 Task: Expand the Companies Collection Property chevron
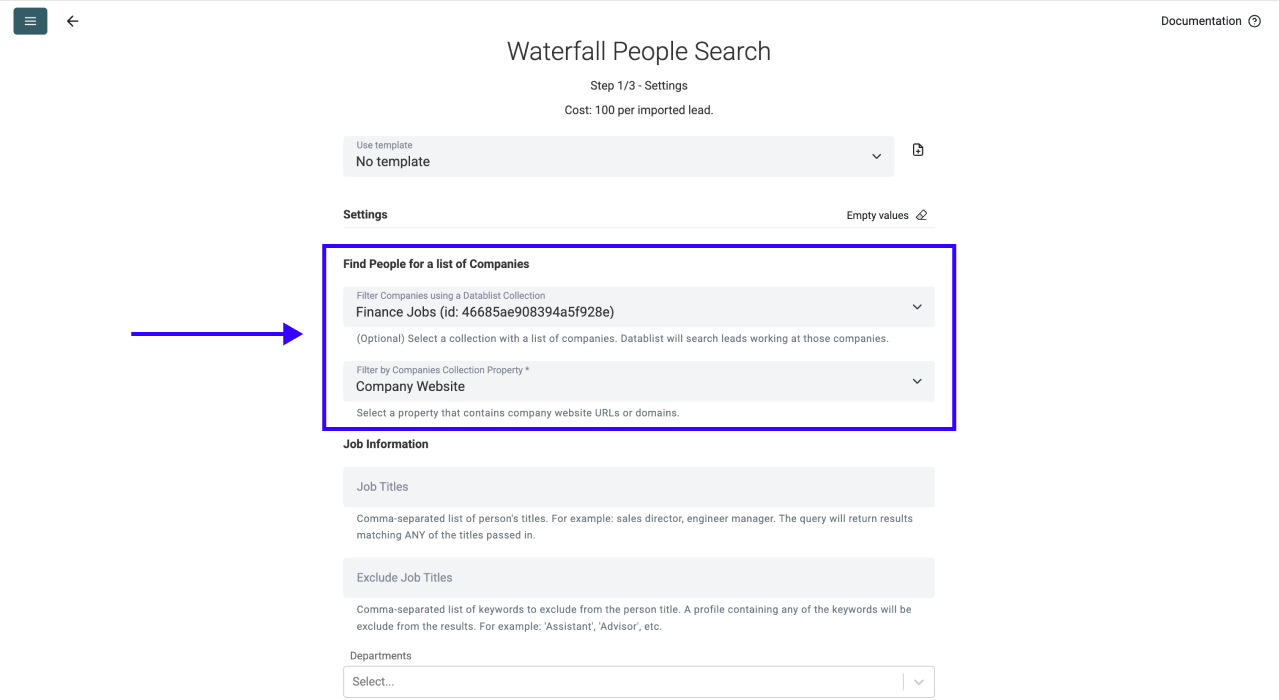(x=917, y=381)
